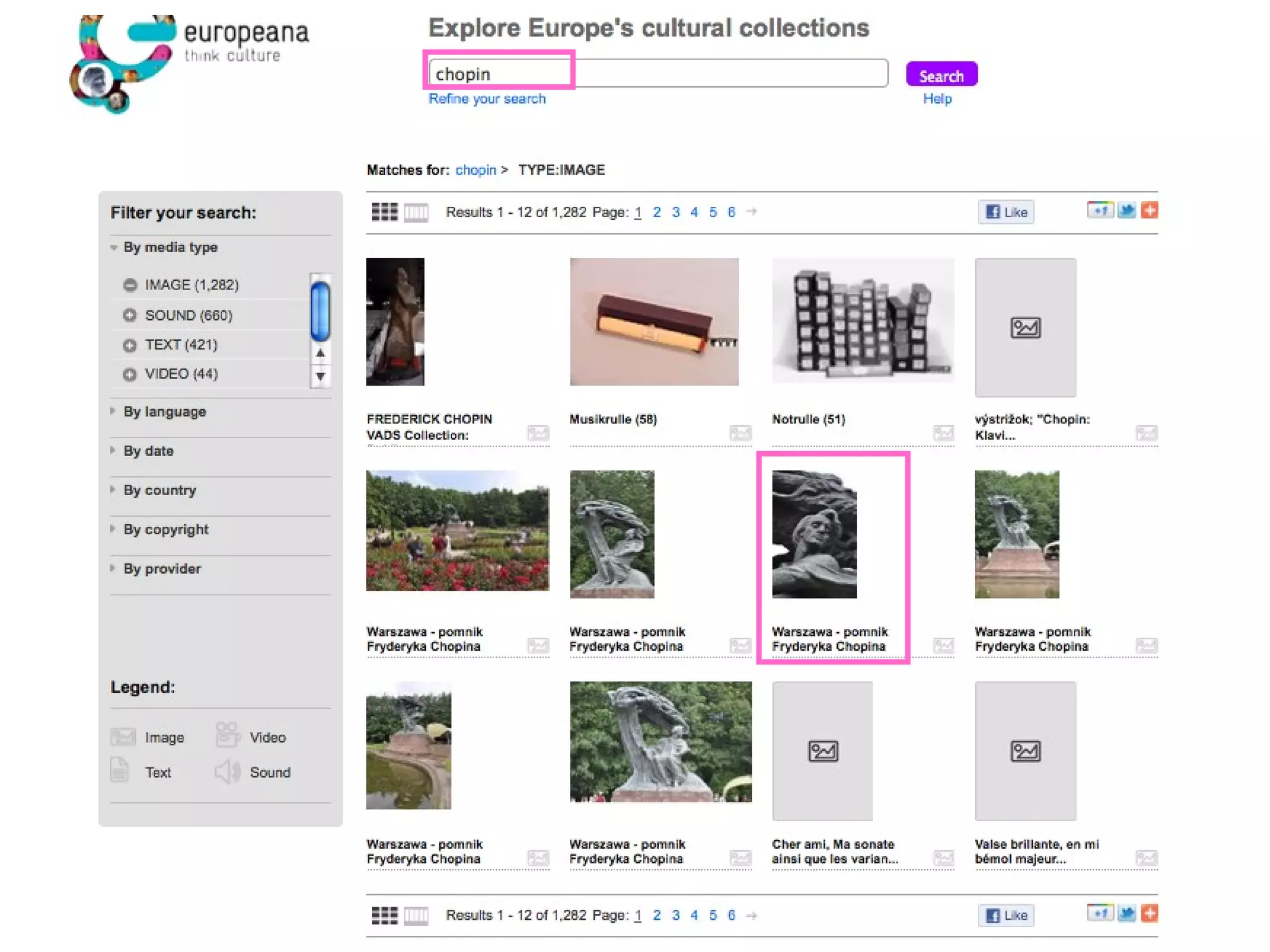This screenshot has height=952, width=1270.
Task: Expand the By language filter
Action: 164,412
